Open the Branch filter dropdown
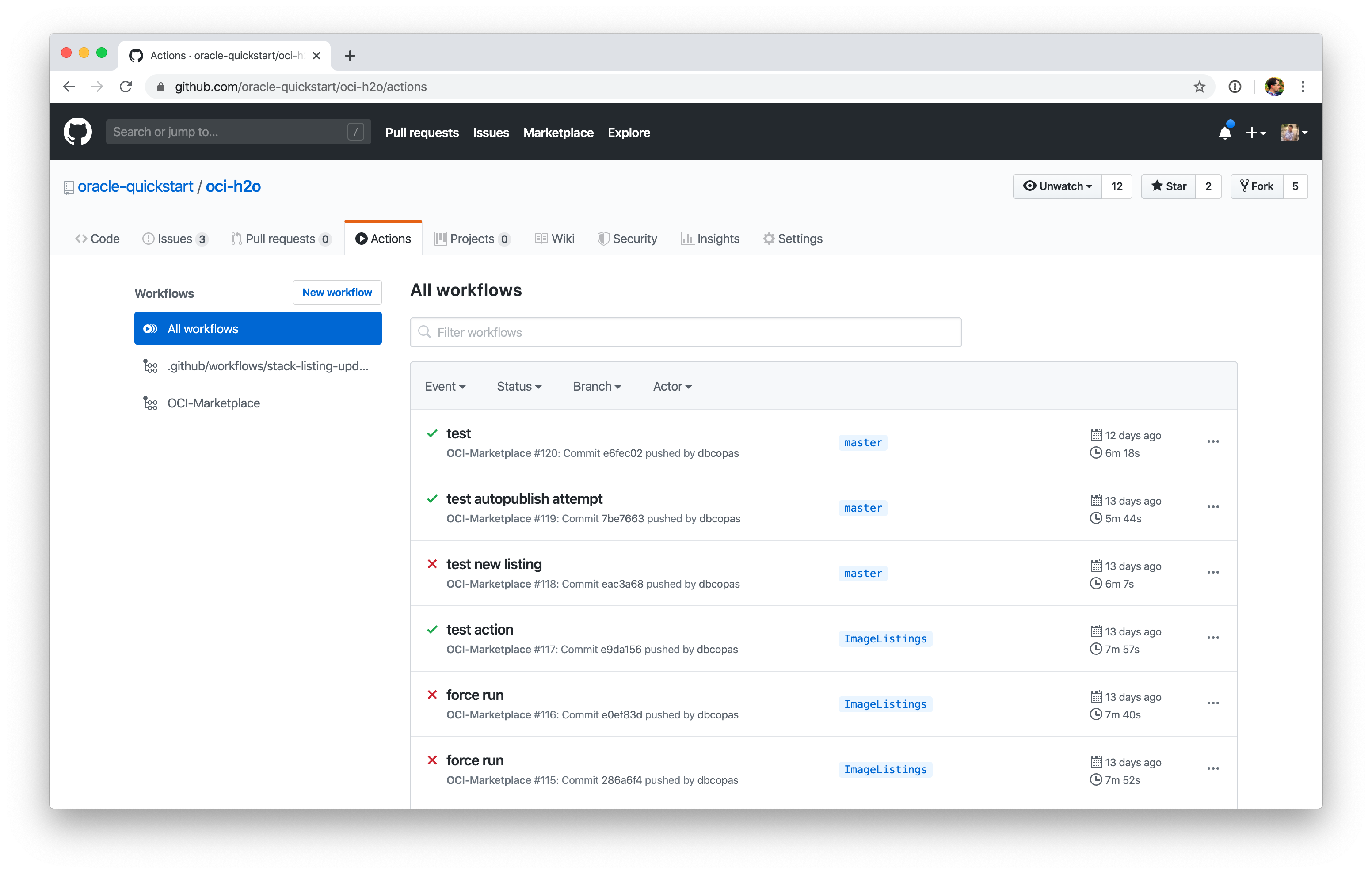Viewport: 1372px width, 874px height. [596, 386]
